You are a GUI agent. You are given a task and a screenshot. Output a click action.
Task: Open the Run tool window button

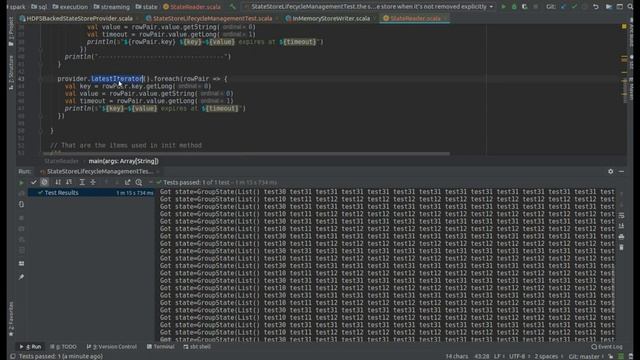[30, 347]
